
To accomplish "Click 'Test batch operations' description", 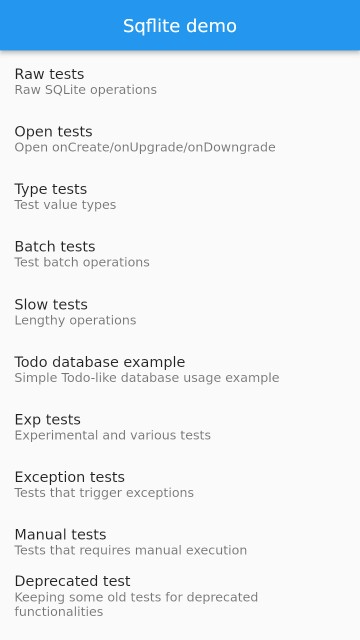I will (x=82, y=262).
